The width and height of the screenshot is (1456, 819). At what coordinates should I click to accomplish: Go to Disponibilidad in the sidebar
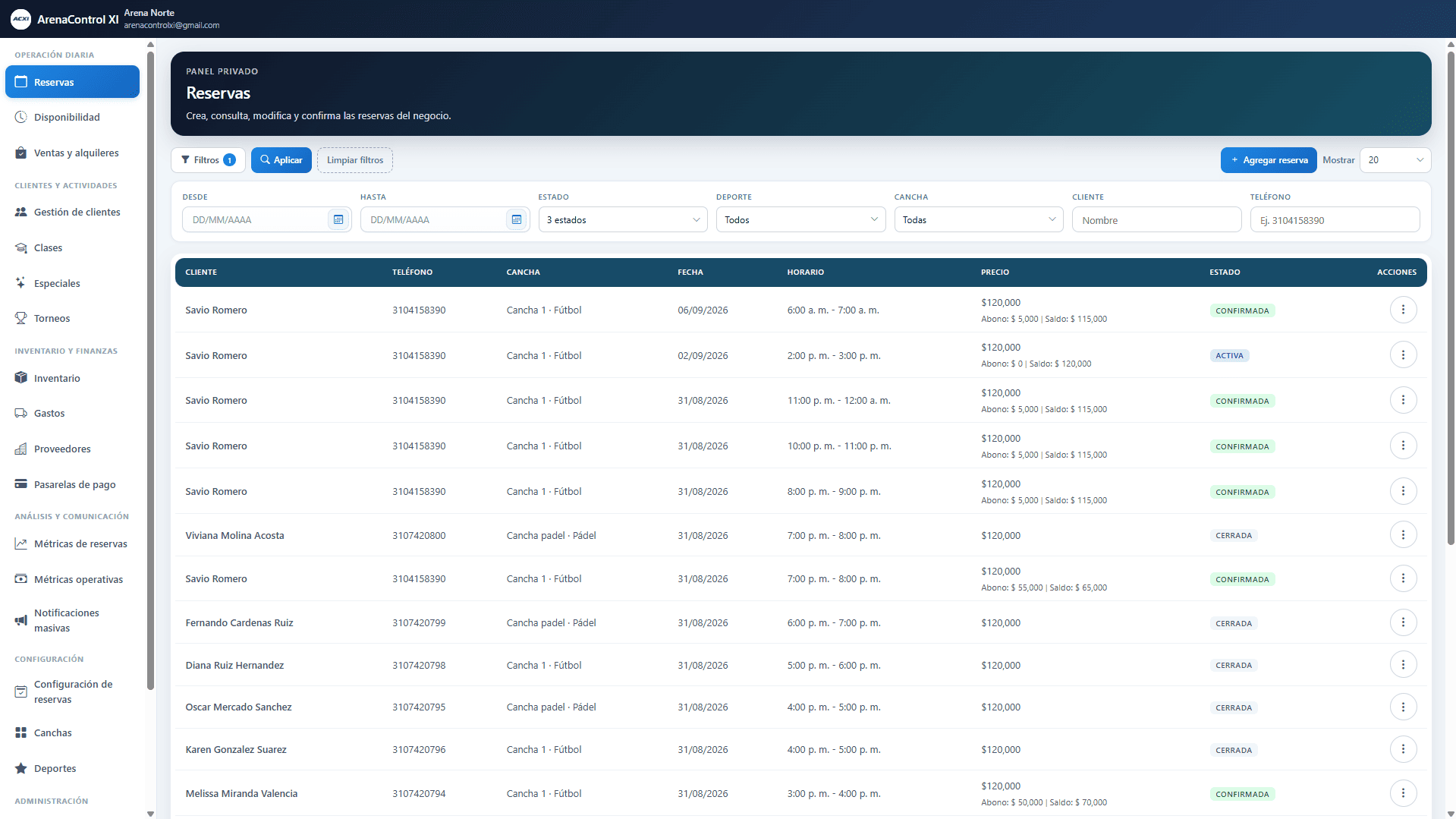click(x=72, y=118)
